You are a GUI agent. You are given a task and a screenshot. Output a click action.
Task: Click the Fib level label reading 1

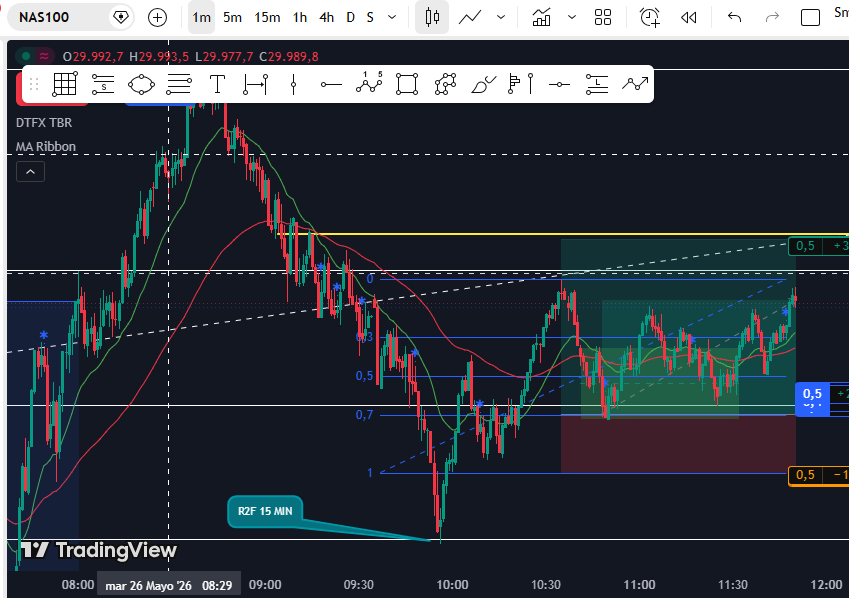tap(370, 473)
